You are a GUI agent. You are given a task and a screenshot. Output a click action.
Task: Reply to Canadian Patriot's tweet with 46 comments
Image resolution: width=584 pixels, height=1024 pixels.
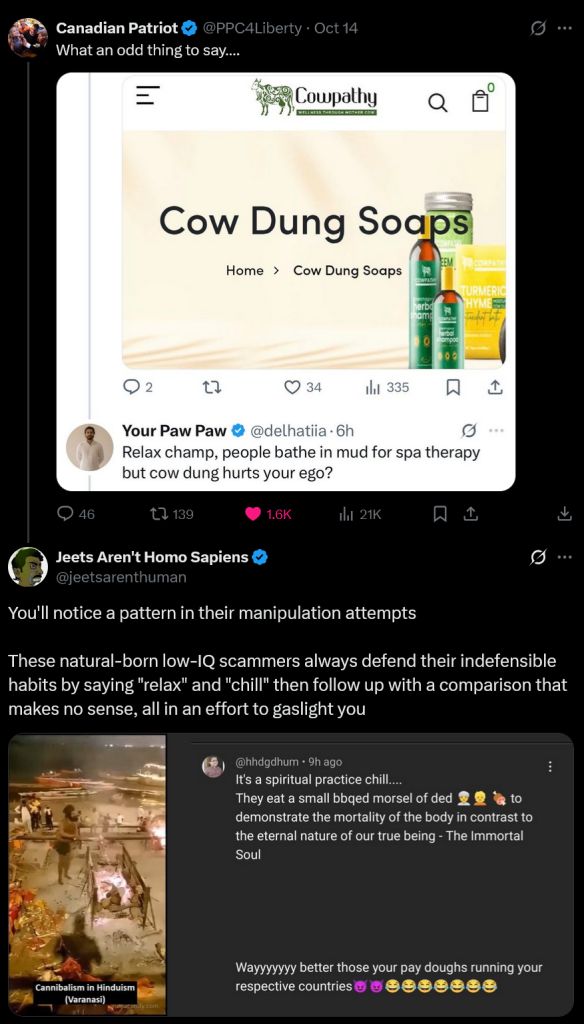point(76,514)
